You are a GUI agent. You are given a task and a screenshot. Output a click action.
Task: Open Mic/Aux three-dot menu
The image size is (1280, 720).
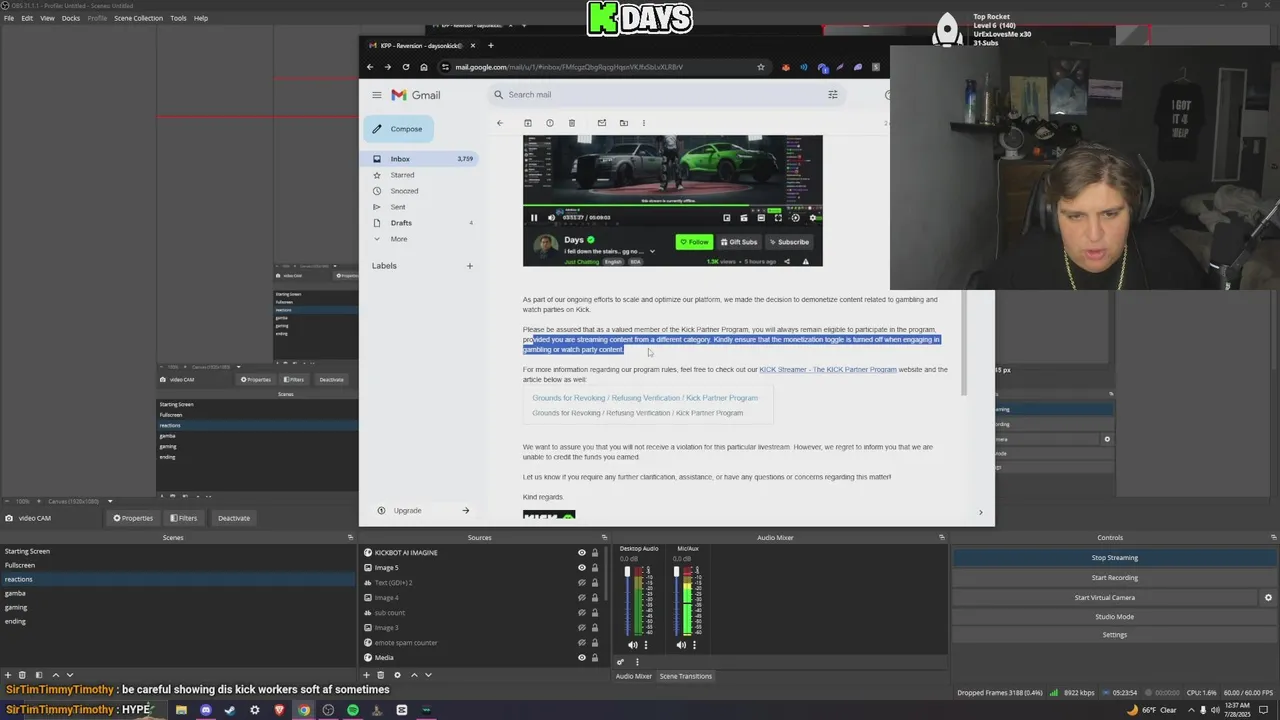click(695, 645)
